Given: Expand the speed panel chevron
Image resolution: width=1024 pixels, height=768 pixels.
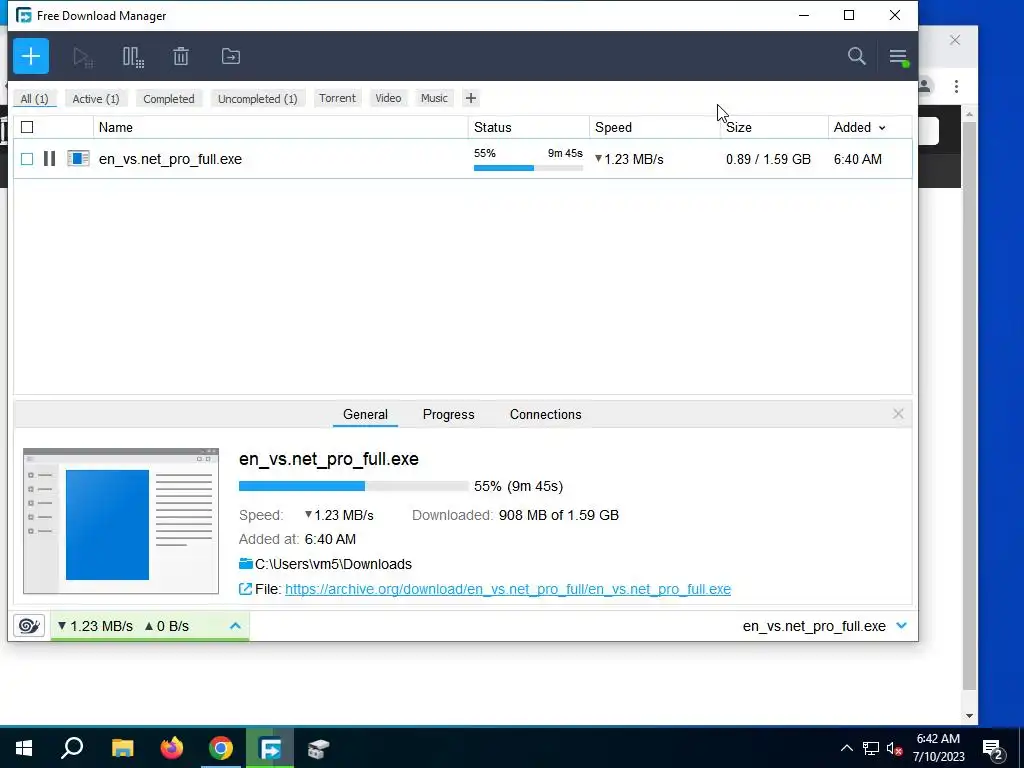Looking at the screenshot, I should point(235,626).
